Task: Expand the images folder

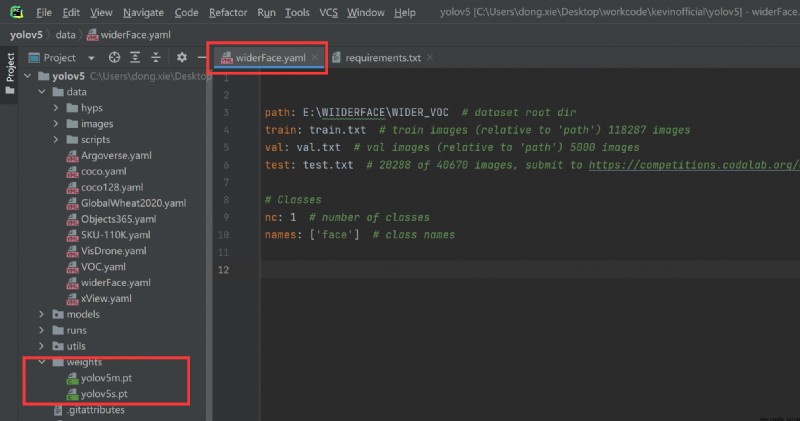Action: click(56, 123)
